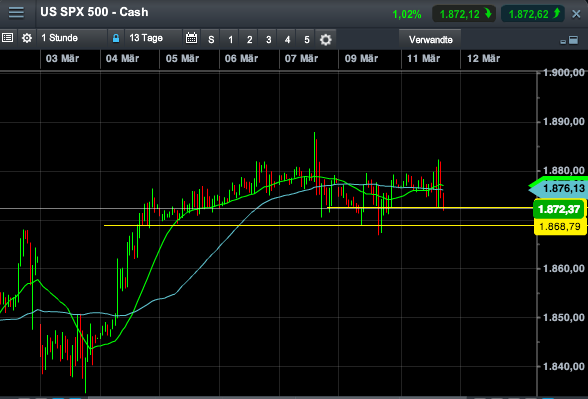Open chart settings gear next to 1 Stunde
Image resolution: width=588 pixels, height=399 pixels.
(x=27, y=38)
